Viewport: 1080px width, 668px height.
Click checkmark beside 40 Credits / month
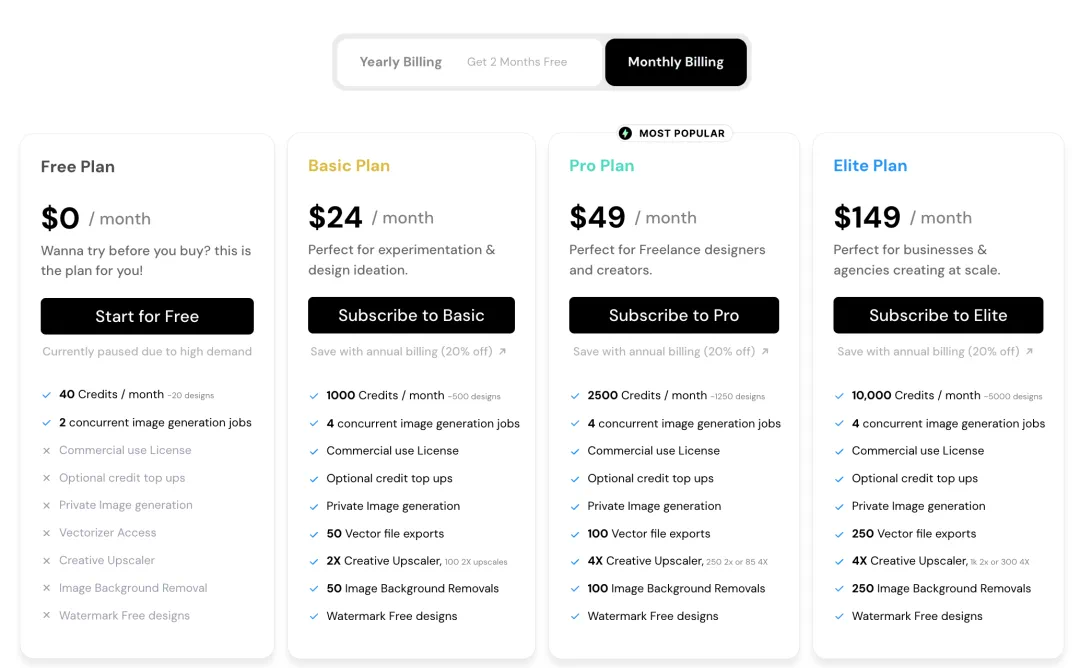[x=46, y=395]
